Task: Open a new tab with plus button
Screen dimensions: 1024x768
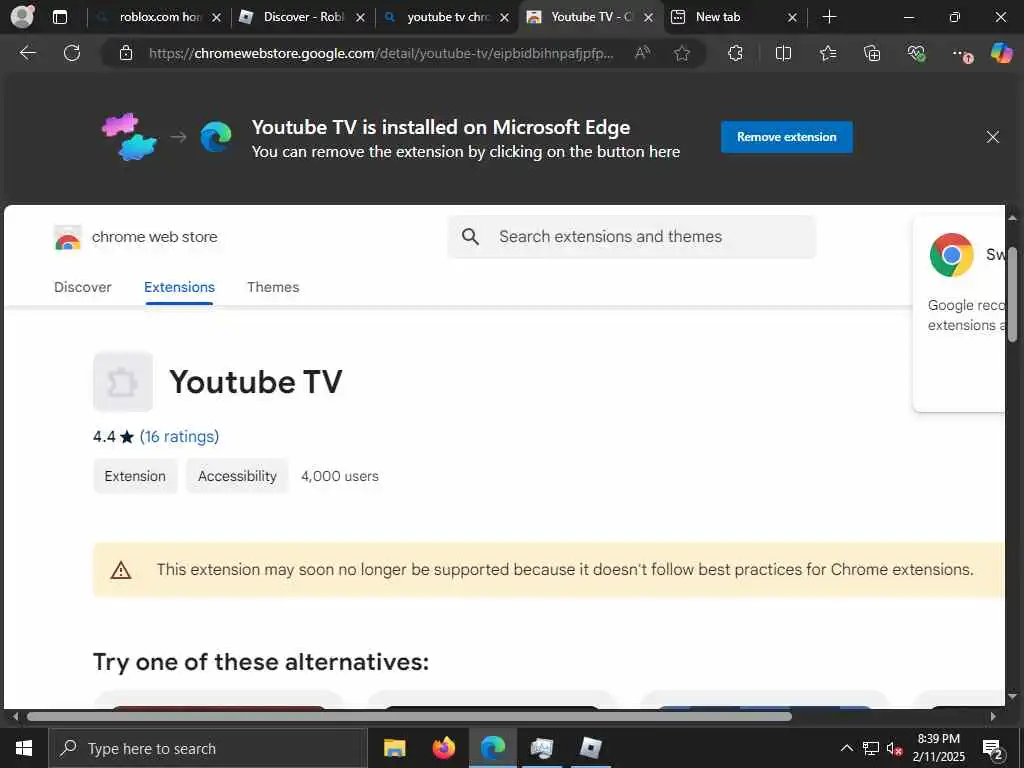Action: click(x=829, y=17)
